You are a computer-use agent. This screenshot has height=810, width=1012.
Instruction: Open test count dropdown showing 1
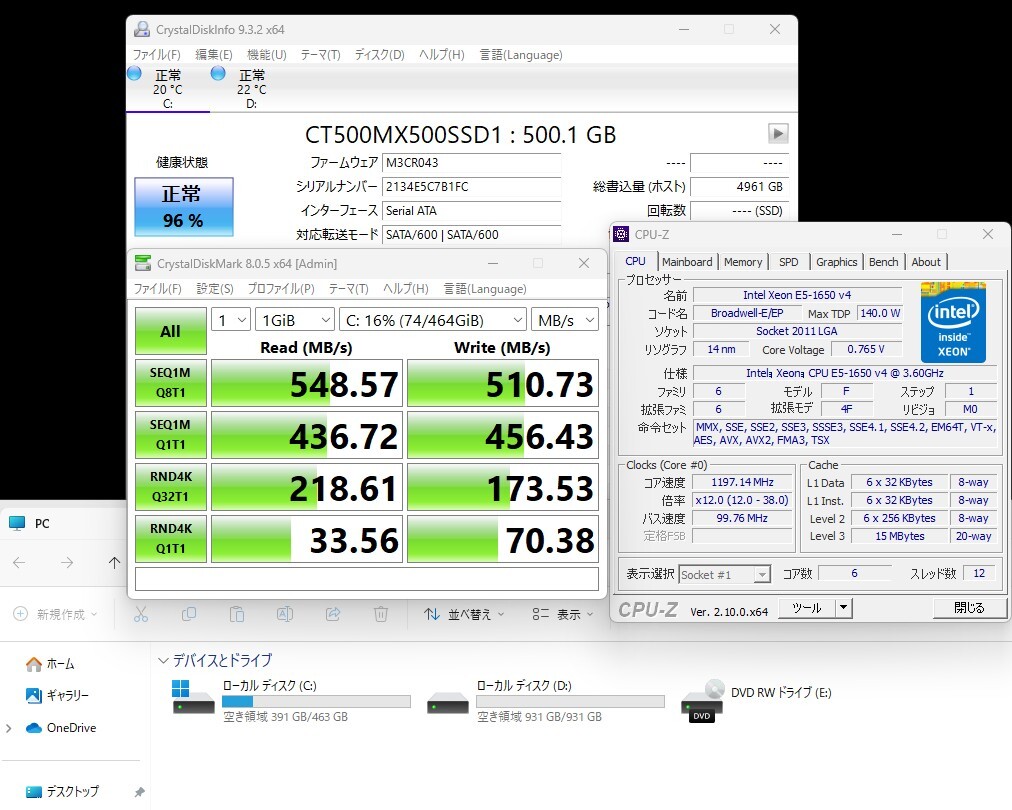tap(230, 320)
